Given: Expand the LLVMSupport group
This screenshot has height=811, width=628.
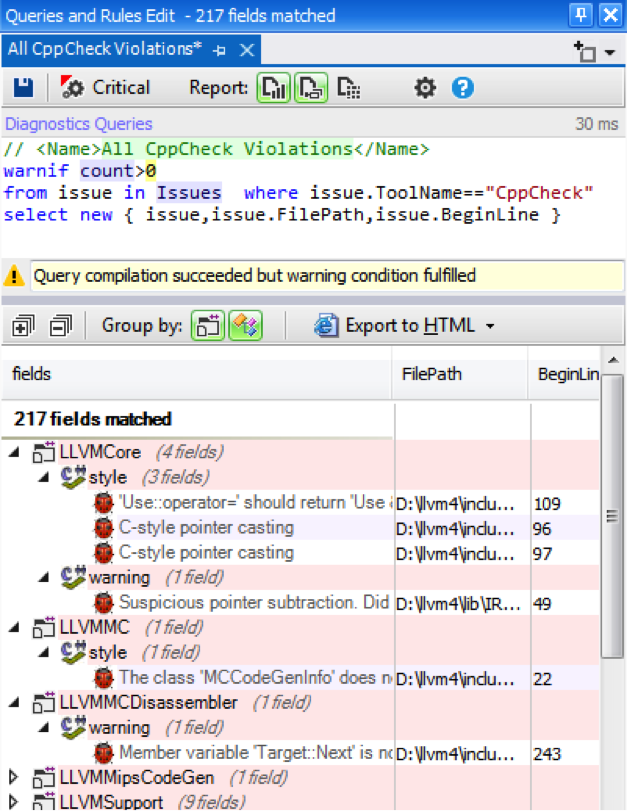Looking at the screenshot, I should click(14, 802).
